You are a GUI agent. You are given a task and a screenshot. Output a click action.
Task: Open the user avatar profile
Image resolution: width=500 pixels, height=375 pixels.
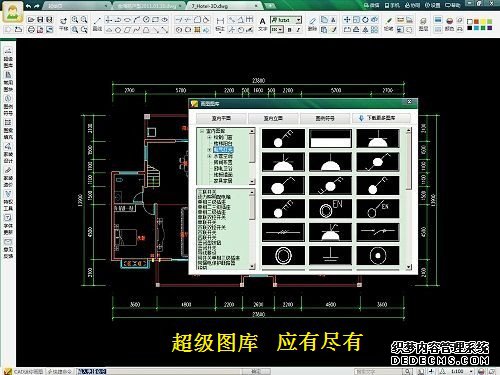pos(13,12)
